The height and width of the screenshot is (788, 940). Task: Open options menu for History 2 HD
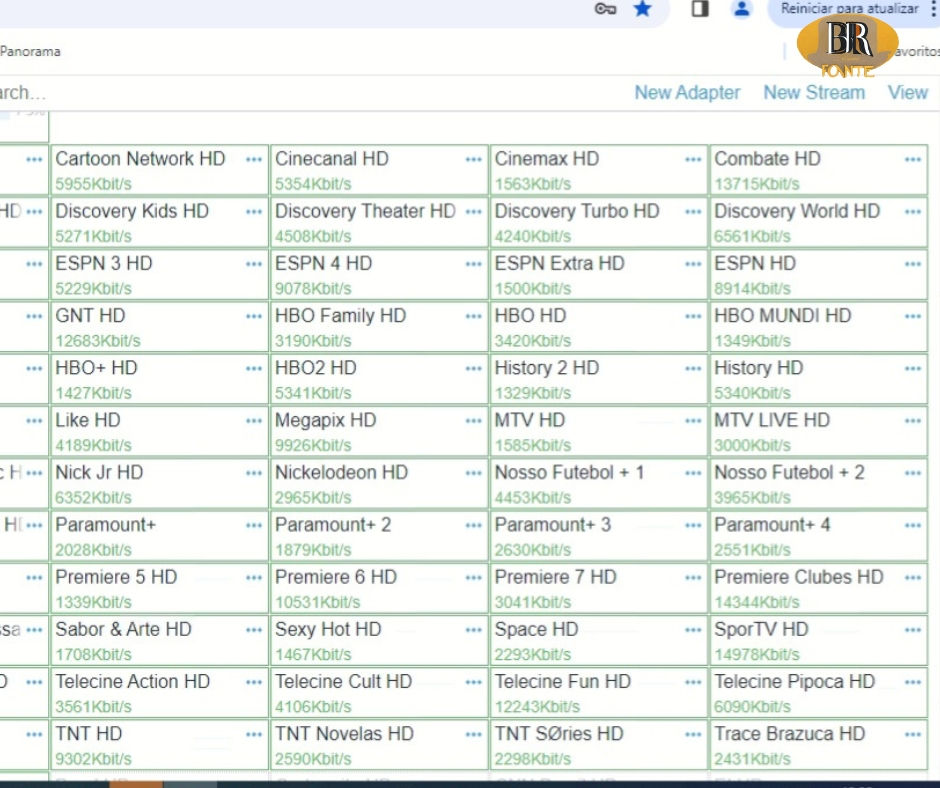693,368
